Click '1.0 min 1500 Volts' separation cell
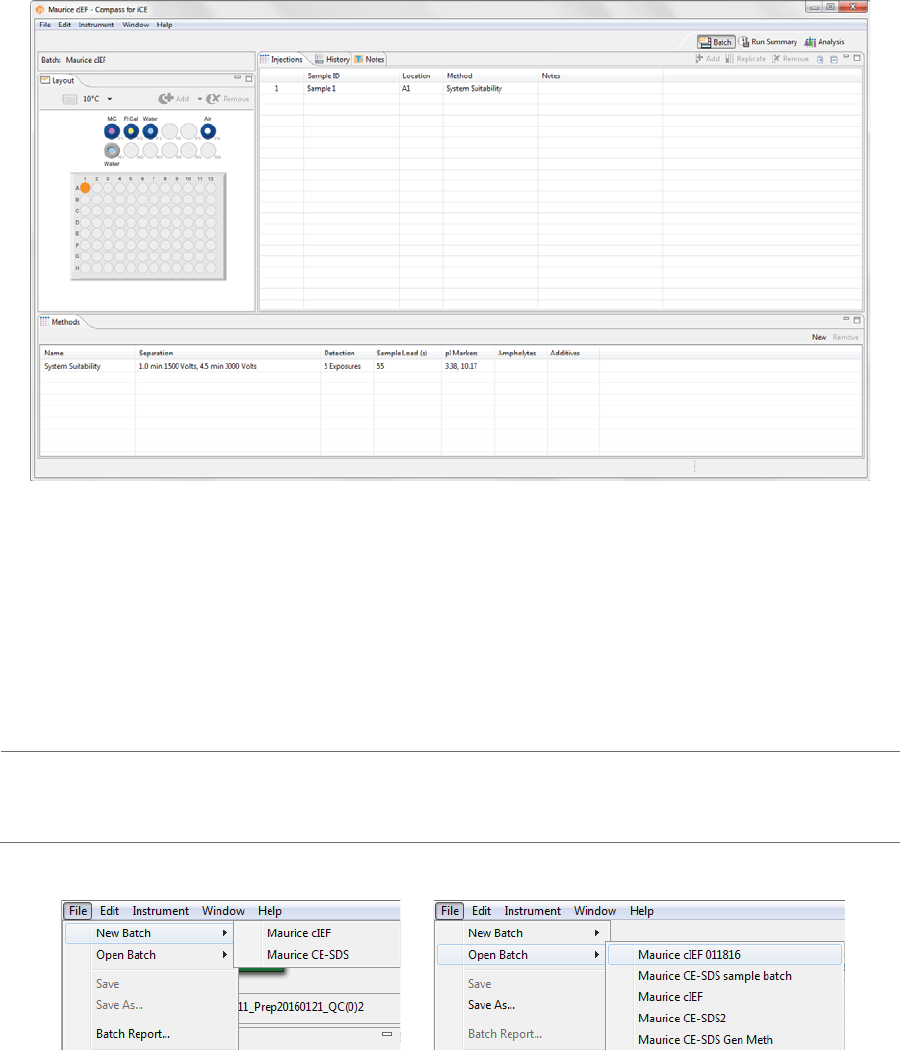 click(x=228, y=366)
